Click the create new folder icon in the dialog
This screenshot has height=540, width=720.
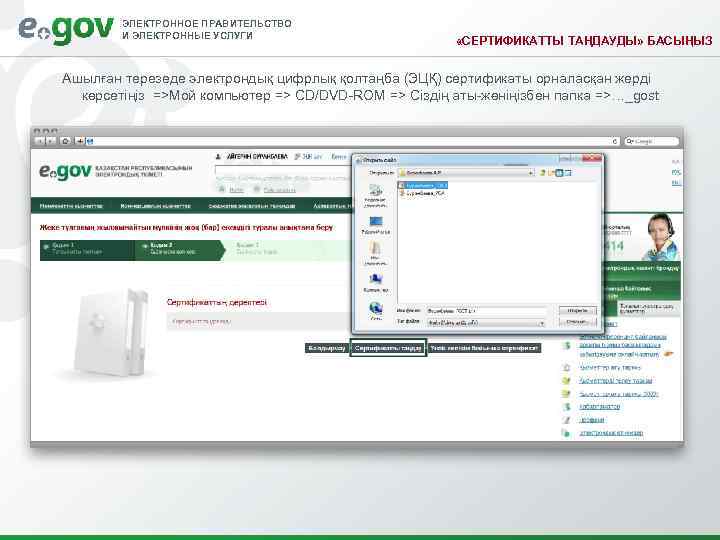[x=559, y=173]
